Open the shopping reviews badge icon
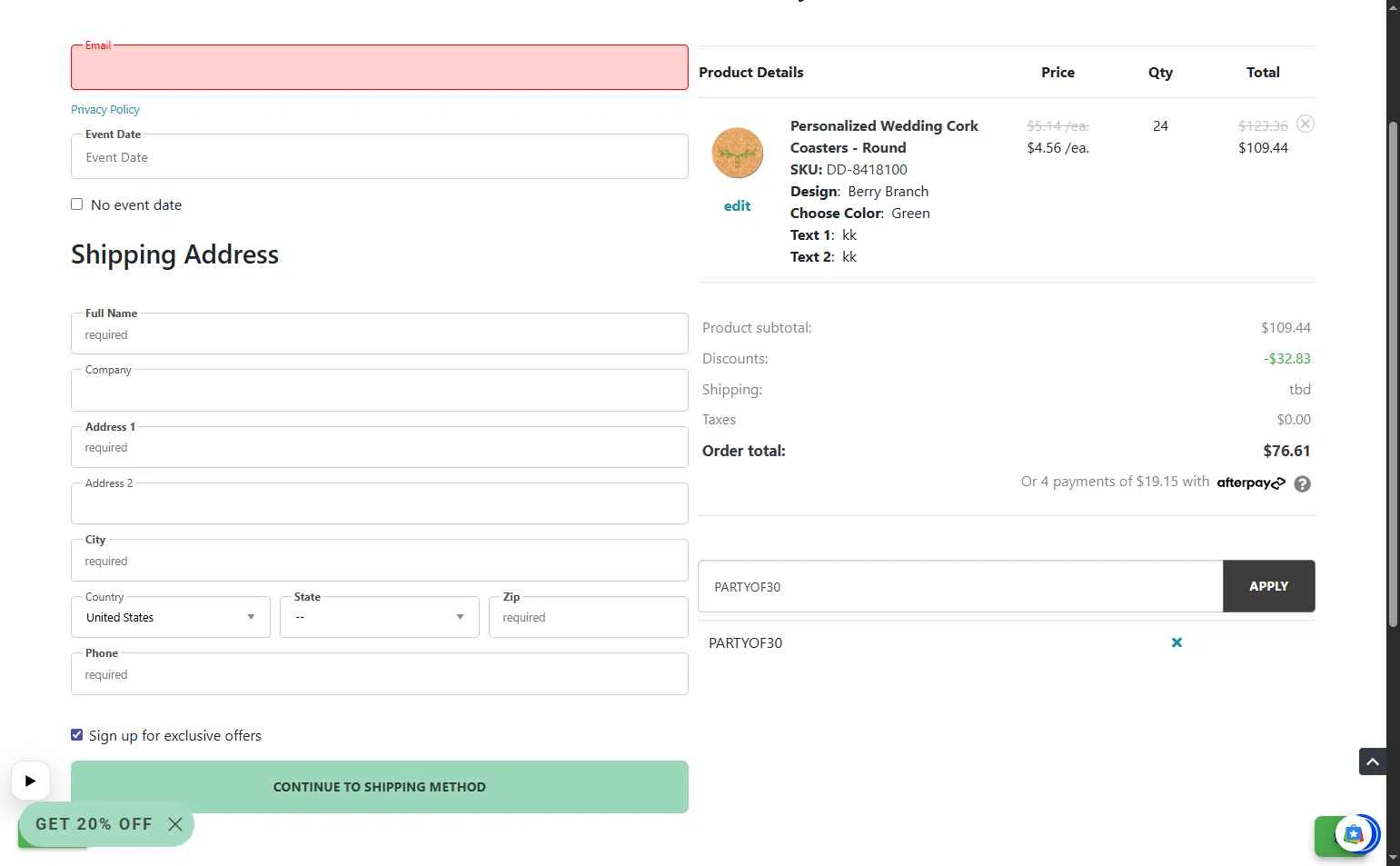The width and height of the screenshot is (1400, 866). tap(1355, 834)
